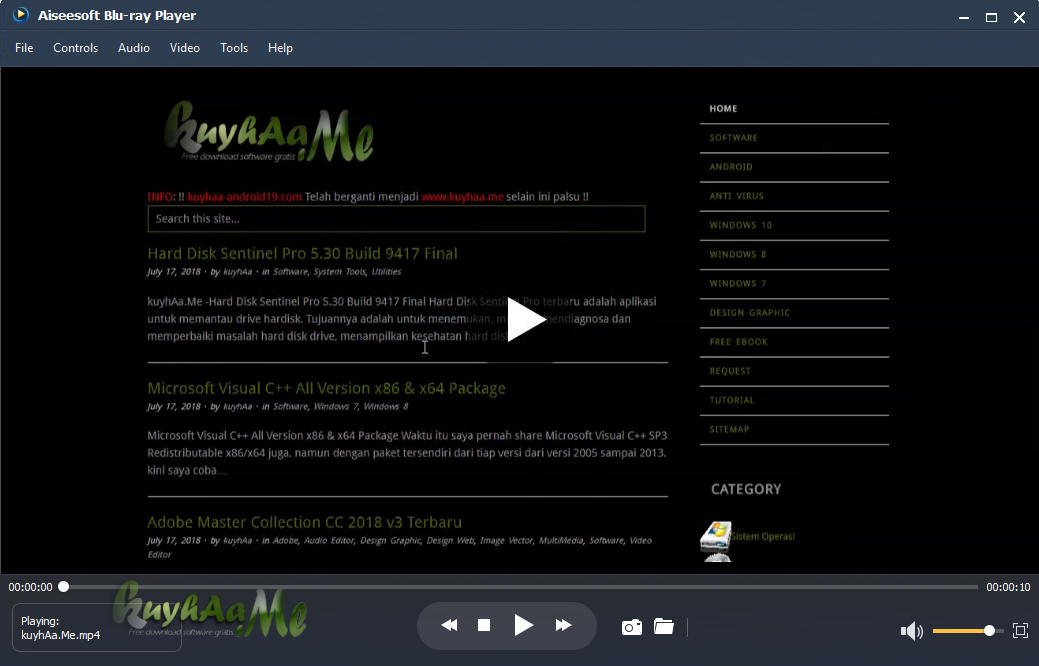Click the play button in control bar

pyautogui.click(x=523, y=625)
